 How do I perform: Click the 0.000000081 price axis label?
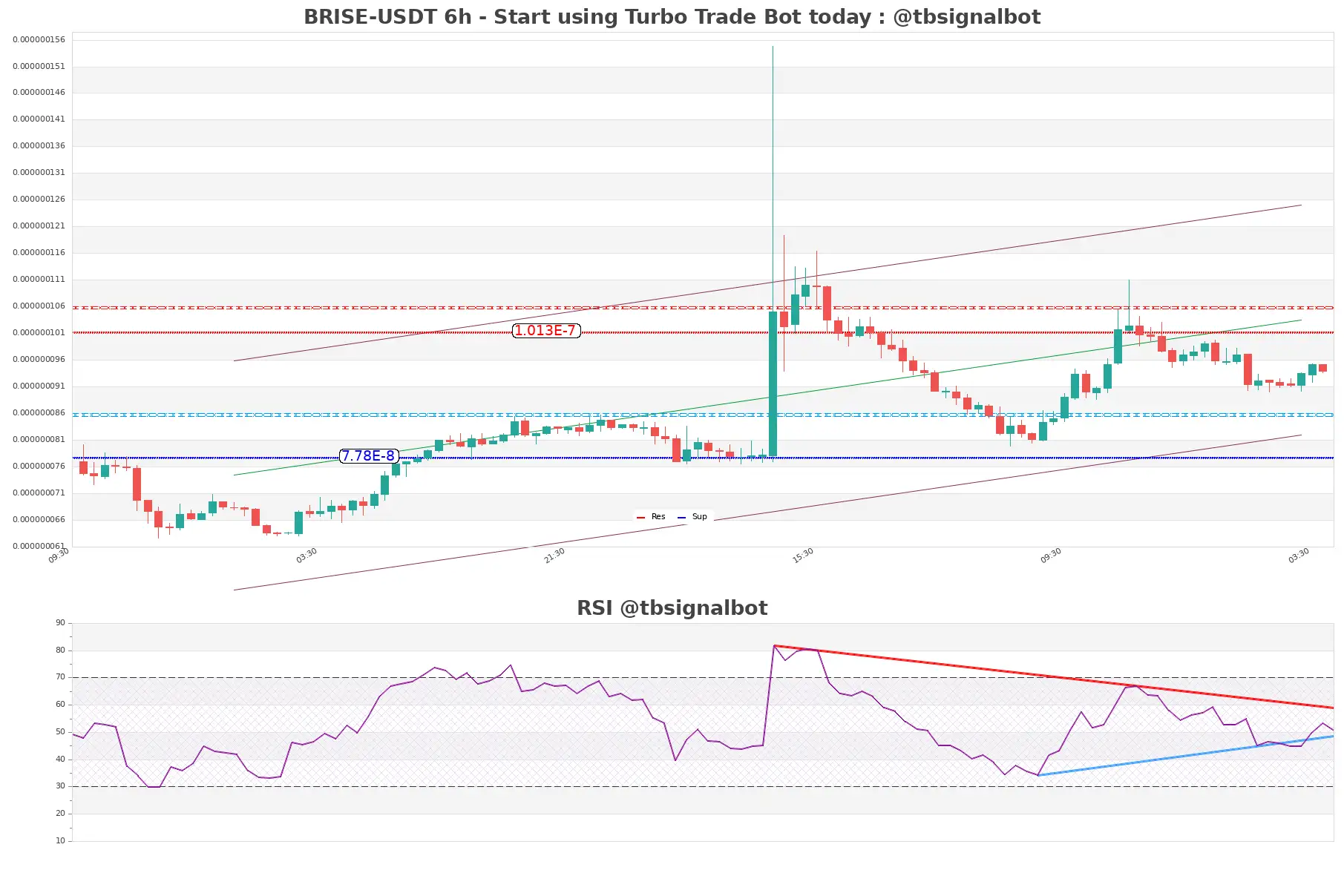click(x=39, y=440)
